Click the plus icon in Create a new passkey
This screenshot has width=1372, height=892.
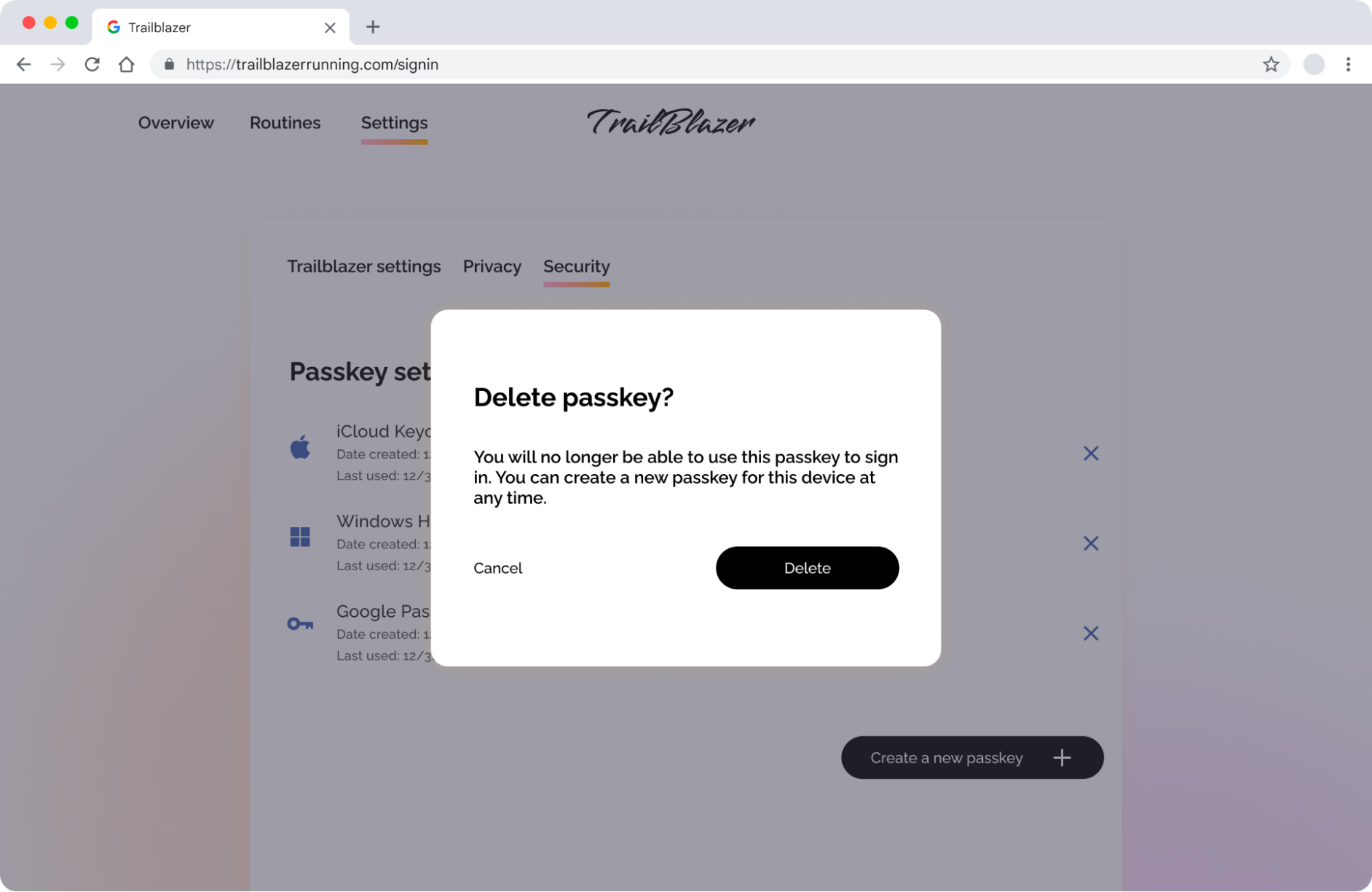[1063, 757]
